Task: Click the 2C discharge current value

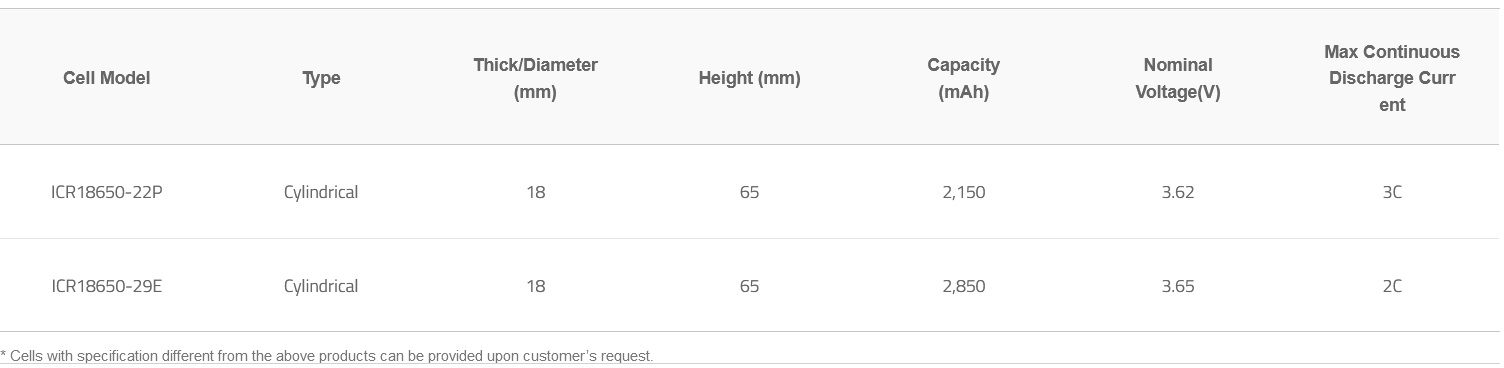Action: click(x=1392, y=286)
